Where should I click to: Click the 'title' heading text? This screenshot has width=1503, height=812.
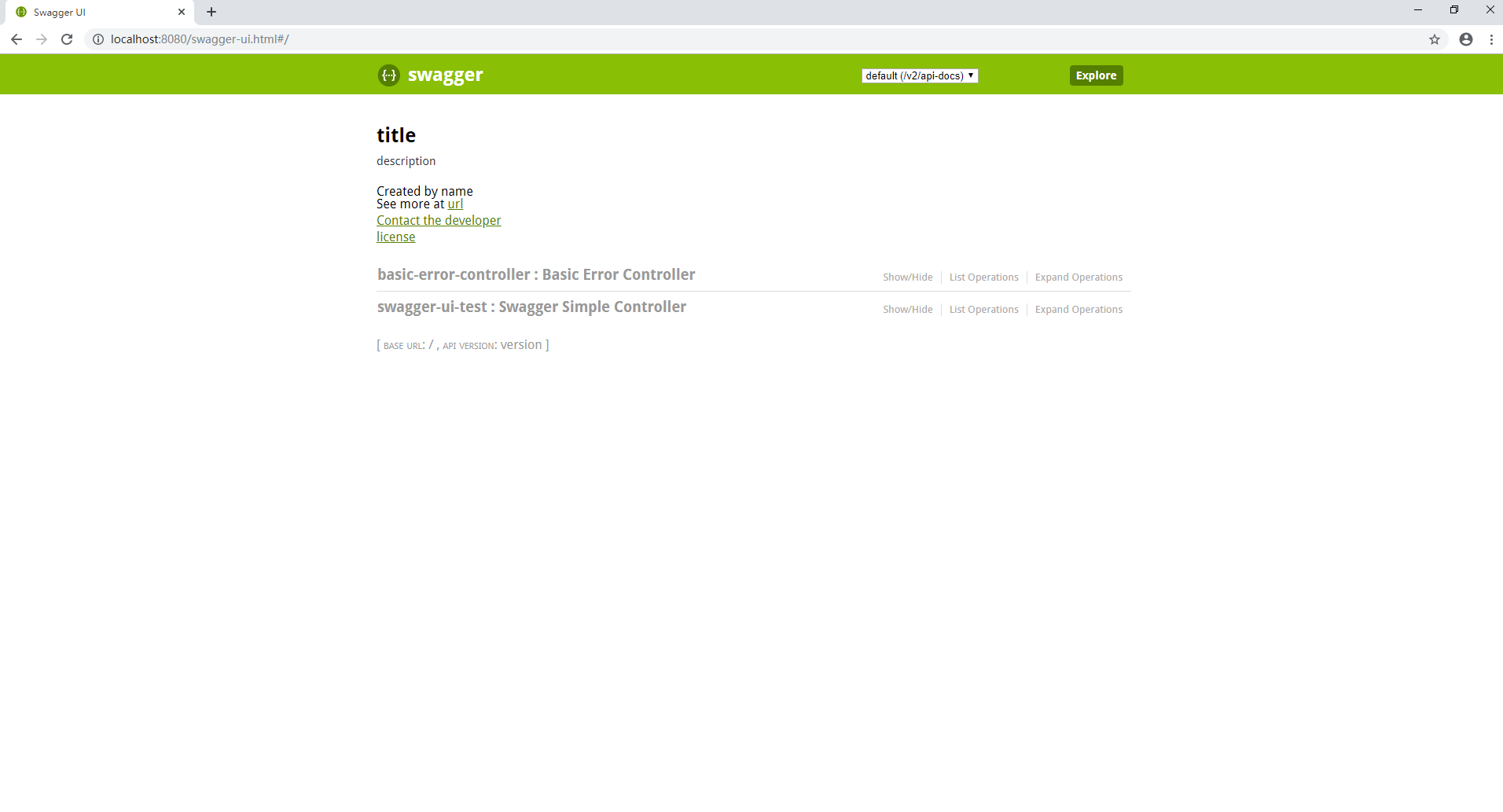pyautogui.click(x=396, y=135)
